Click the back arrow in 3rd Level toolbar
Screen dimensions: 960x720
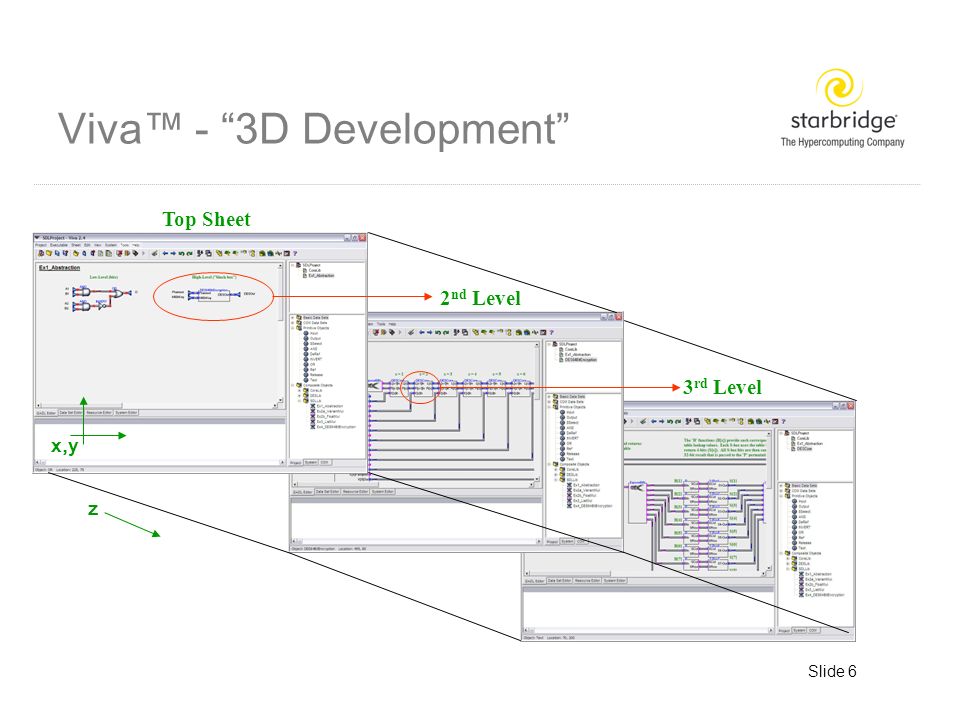654,421
